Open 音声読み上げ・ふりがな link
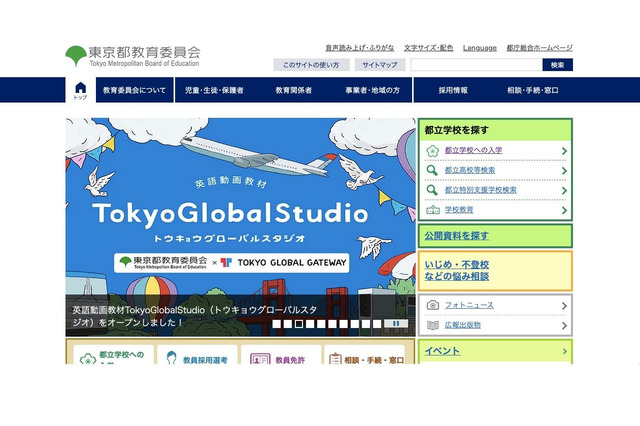Screen dimensions: 640x426 tap(360, 48)
